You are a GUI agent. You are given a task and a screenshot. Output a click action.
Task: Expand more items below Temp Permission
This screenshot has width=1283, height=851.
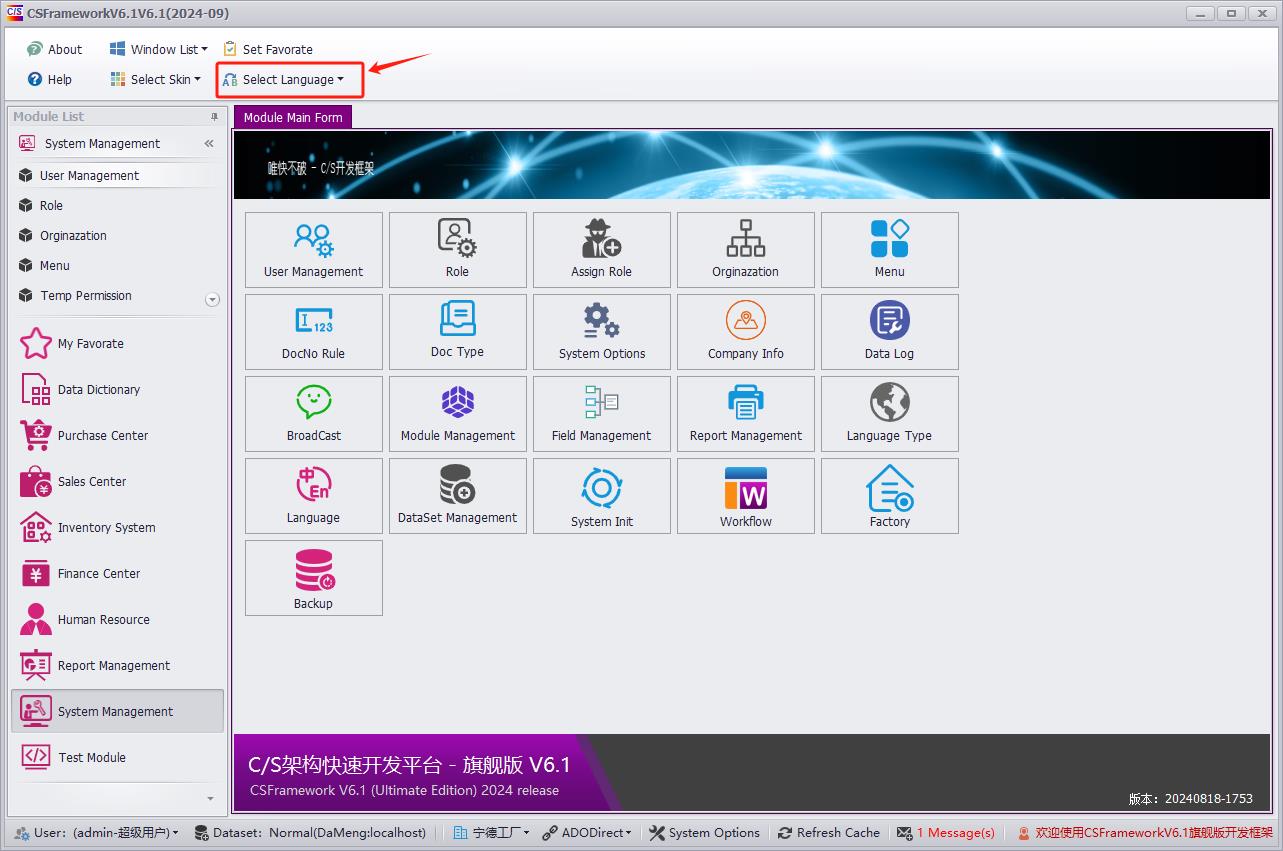click(211, 299)
